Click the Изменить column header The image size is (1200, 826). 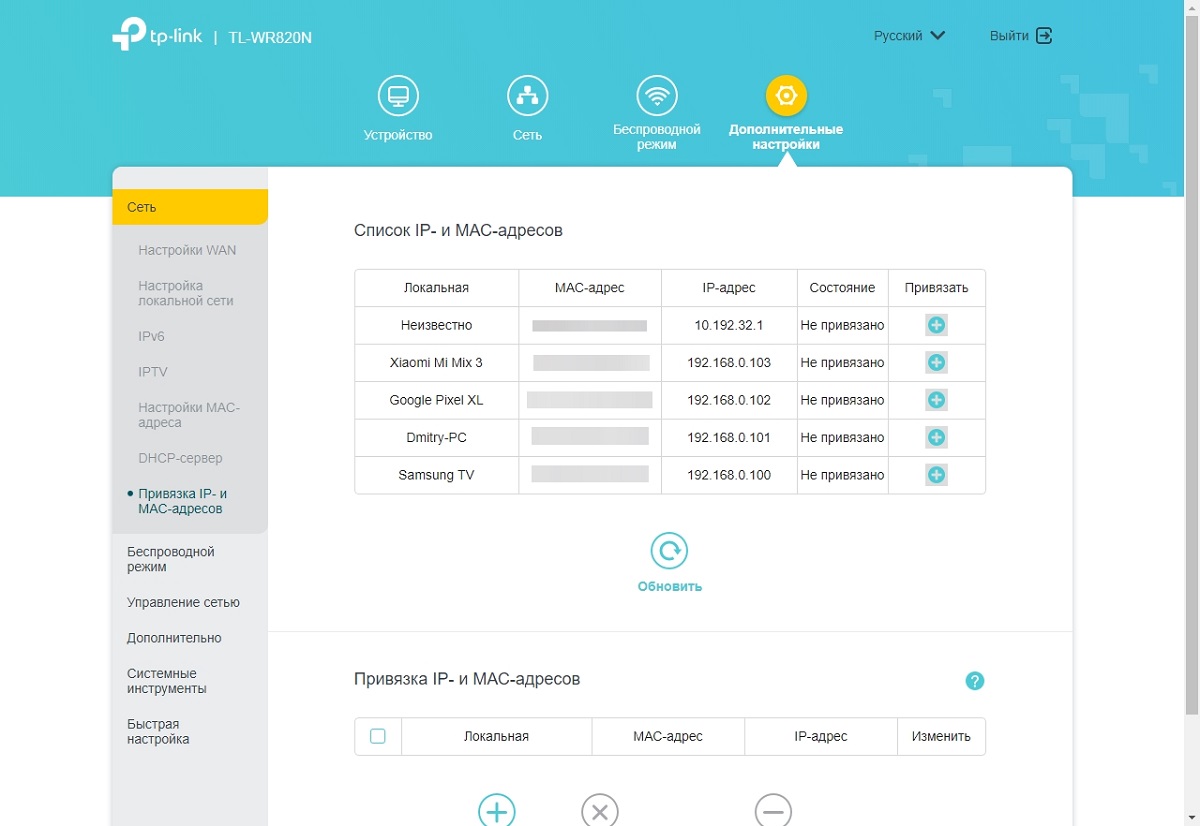tap(941, 736)
